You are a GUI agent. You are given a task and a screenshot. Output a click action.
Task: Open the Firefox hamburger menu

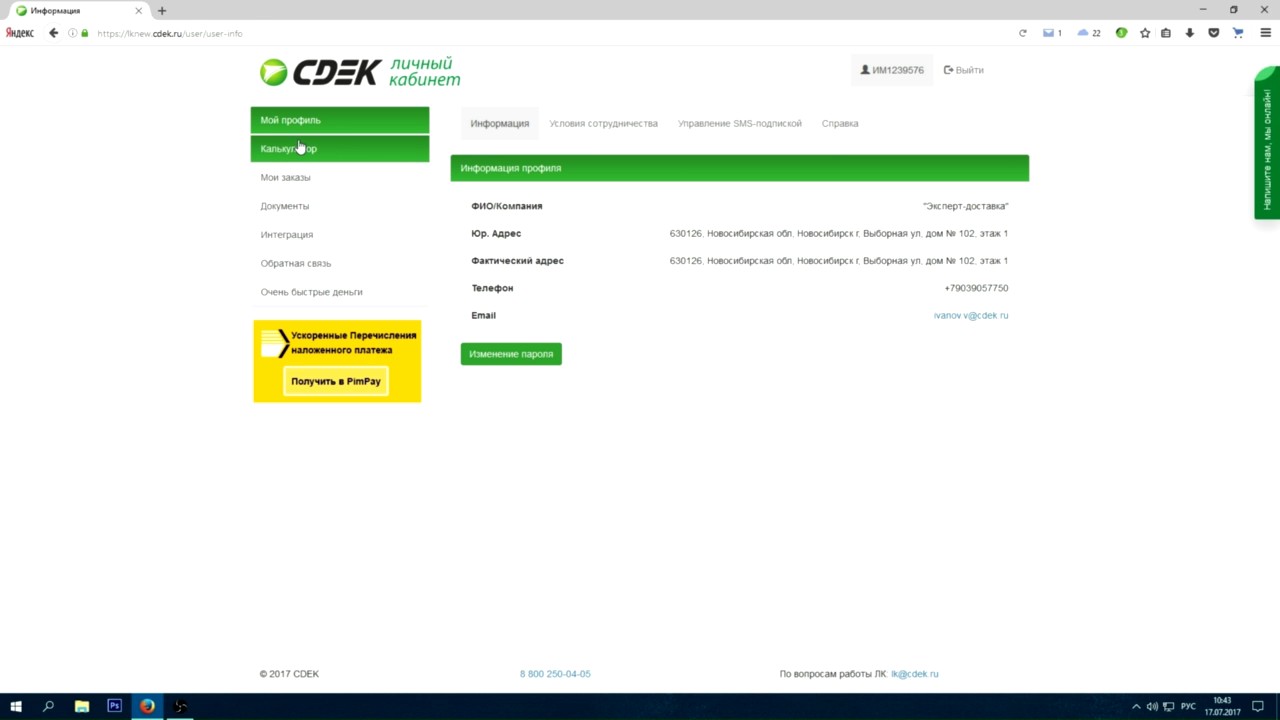pos(1265,33)
